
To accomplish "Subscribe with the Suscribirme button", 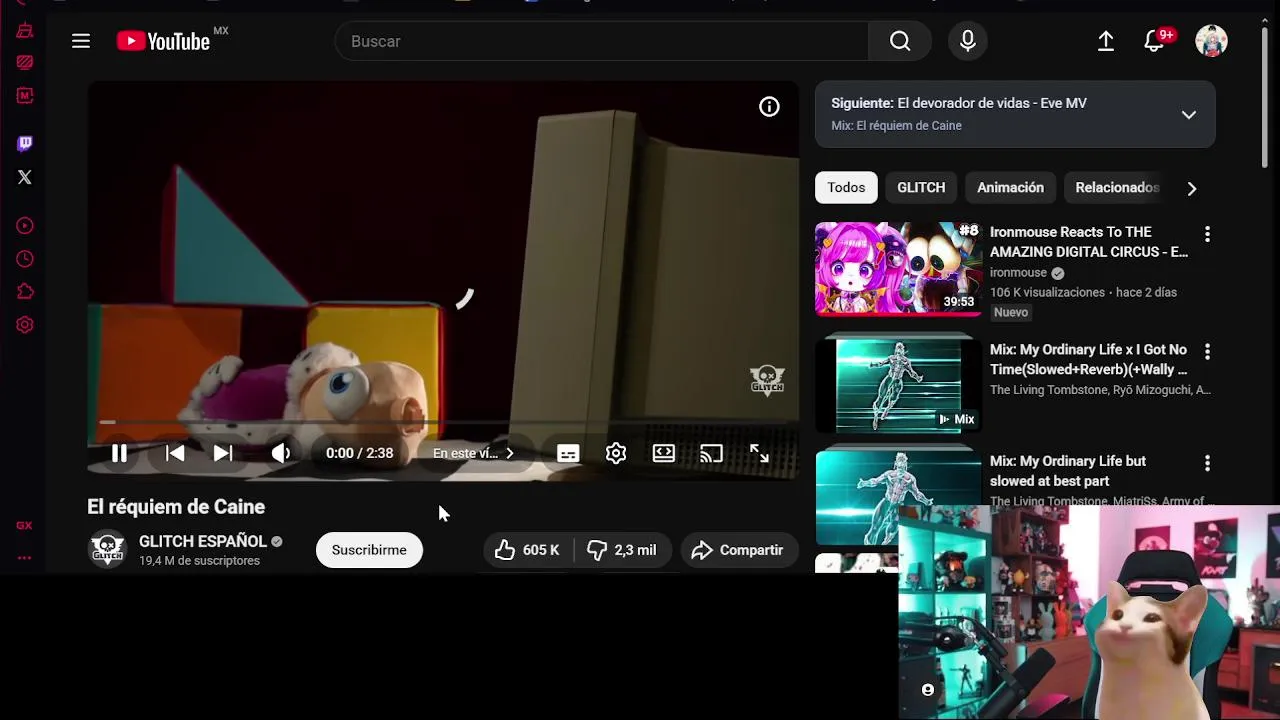I will pos(369,550).
